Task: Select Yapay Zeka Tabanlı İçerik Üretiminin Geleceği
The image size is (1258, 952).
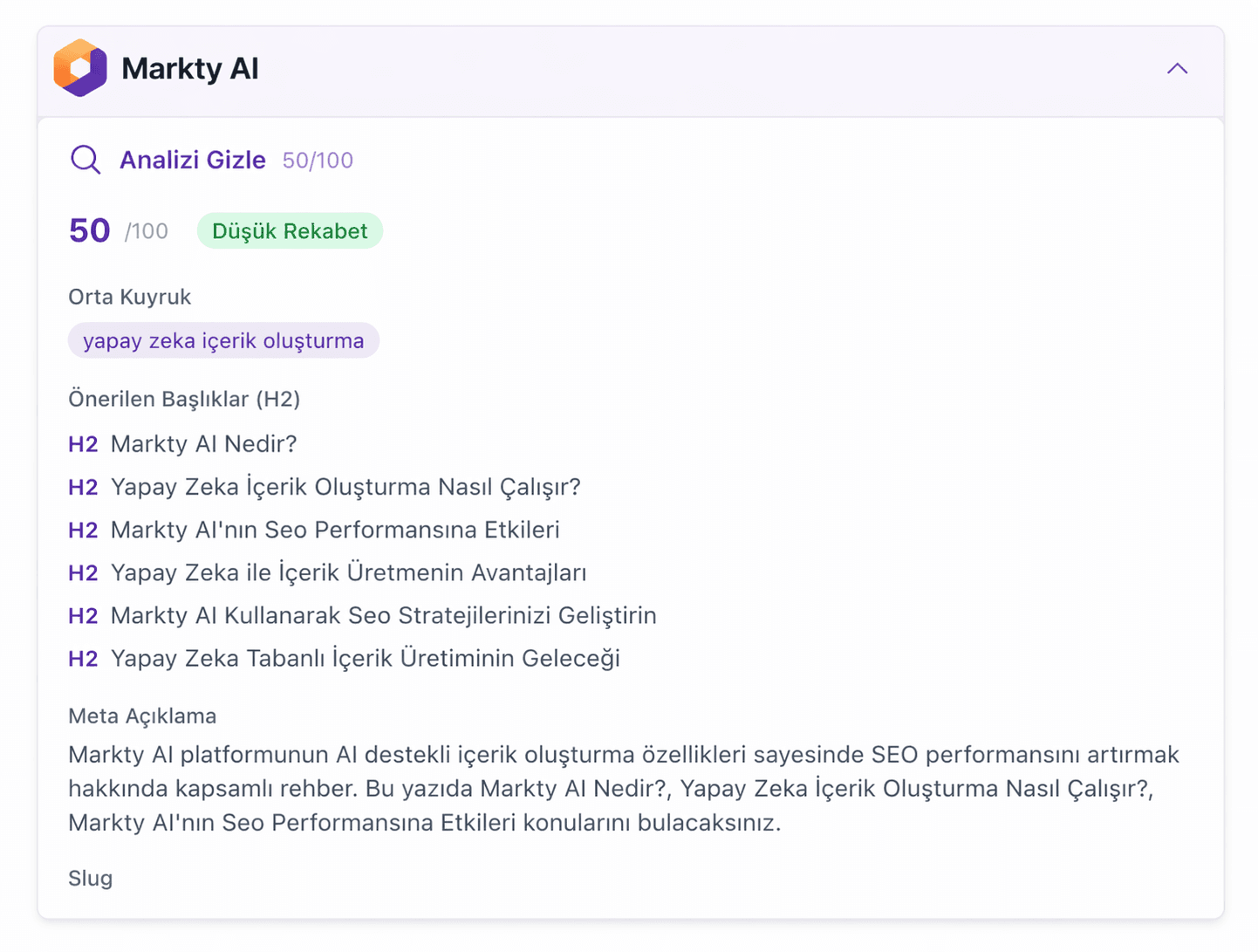Action: pyautogui.click(x=365, y=658)
